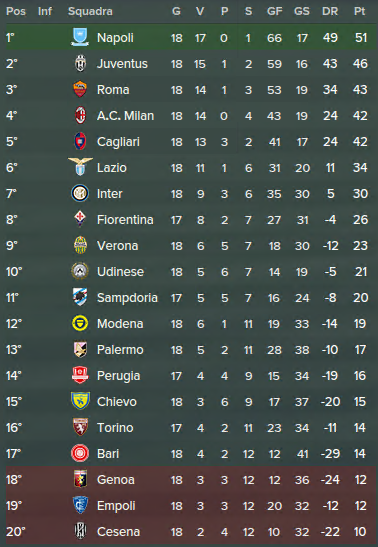Screen dimensions: 378x547
Task: Click the Chievo yellow shield crest
Action: 80,401
